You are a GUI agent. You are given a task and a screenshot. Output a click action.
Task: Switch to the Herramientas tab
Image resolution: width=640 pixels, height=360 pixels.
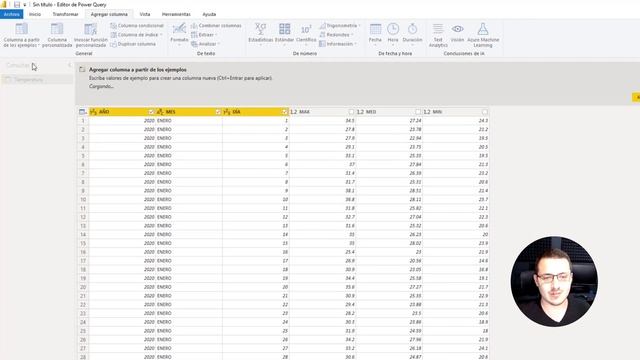coord(176,14)
